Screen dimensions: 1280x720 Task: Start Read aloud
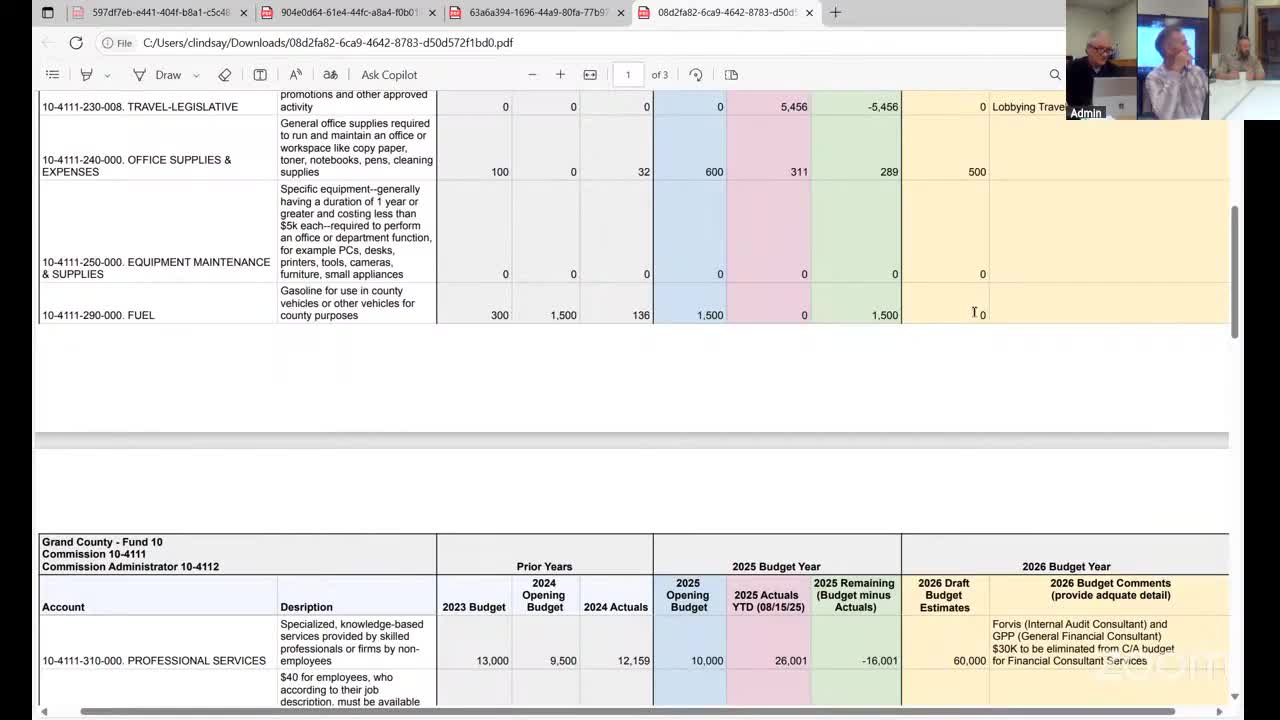[296, 75]
